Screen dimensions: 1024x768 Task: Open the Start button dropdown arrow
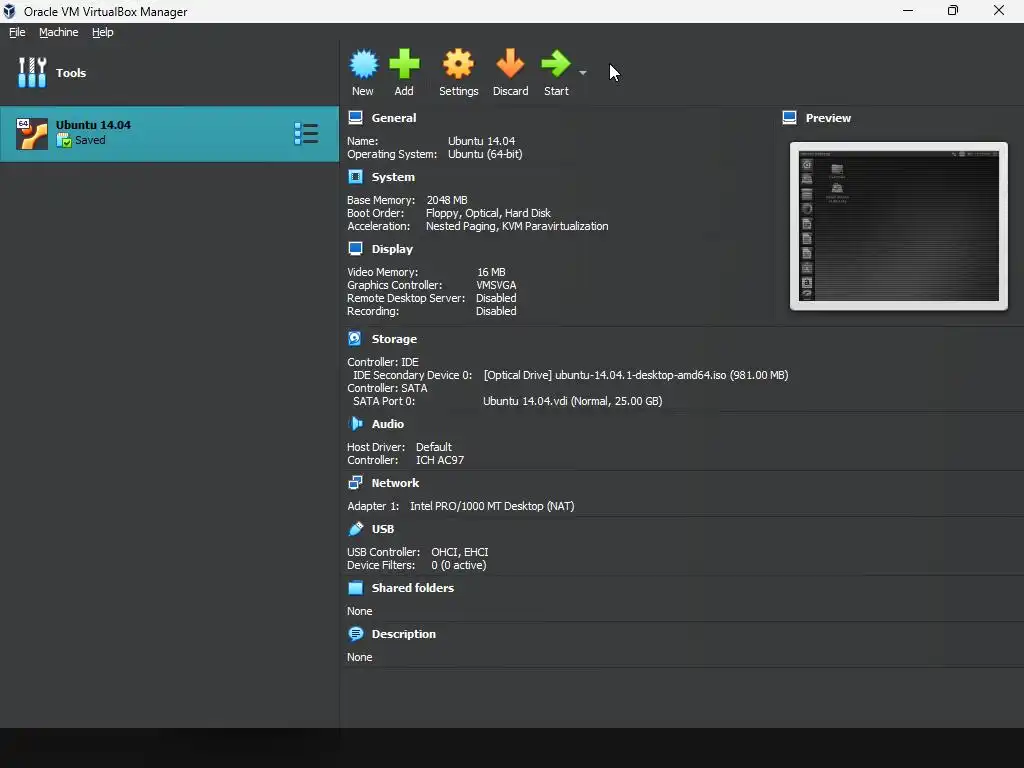[583, 72]
